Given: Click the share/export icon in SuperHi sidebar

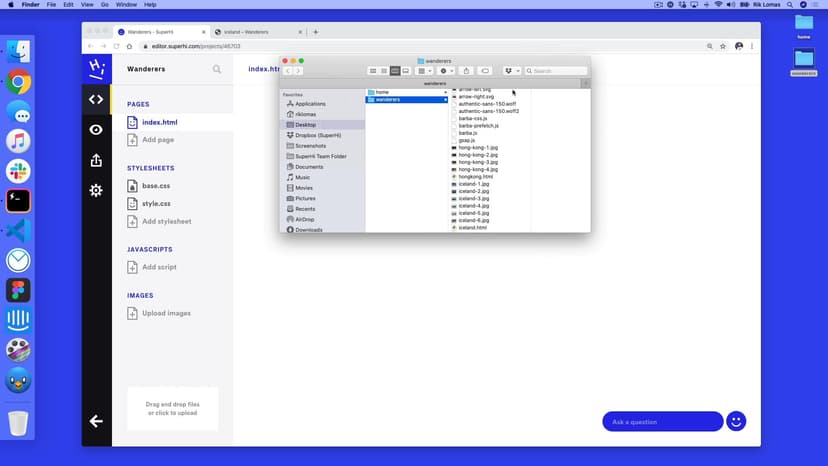Looking at the screenshot, I should (96, 160).
